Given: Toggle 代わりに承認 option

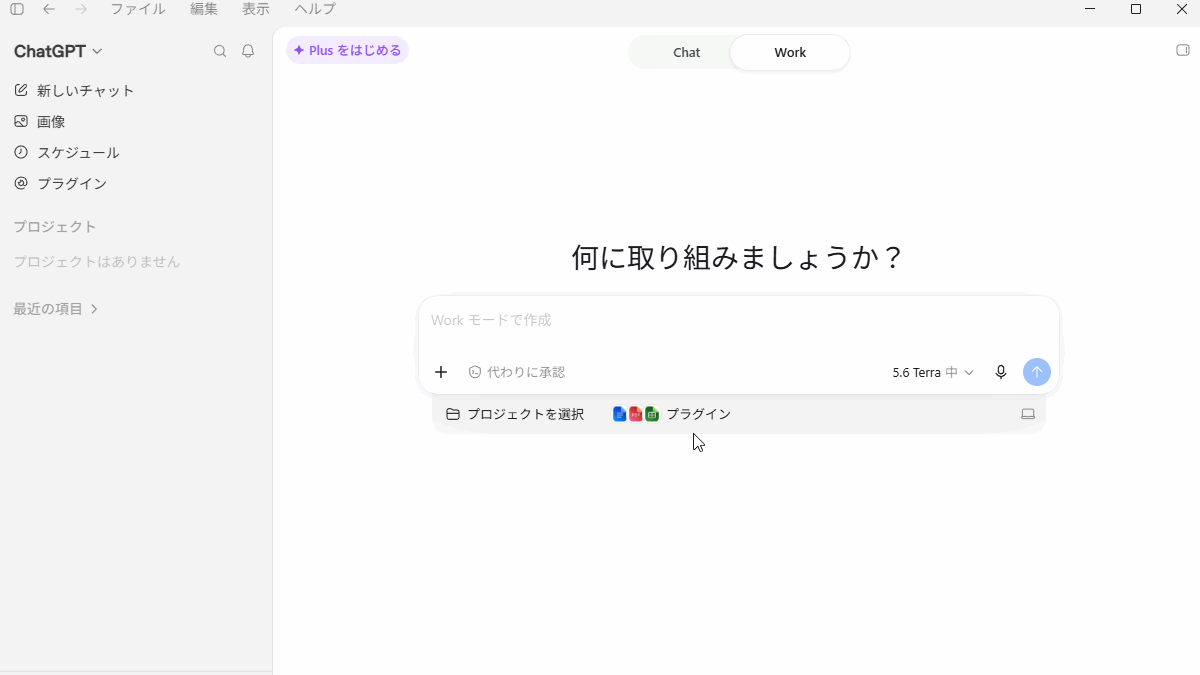Looking at the screenshot, I should tap(516, 372).
